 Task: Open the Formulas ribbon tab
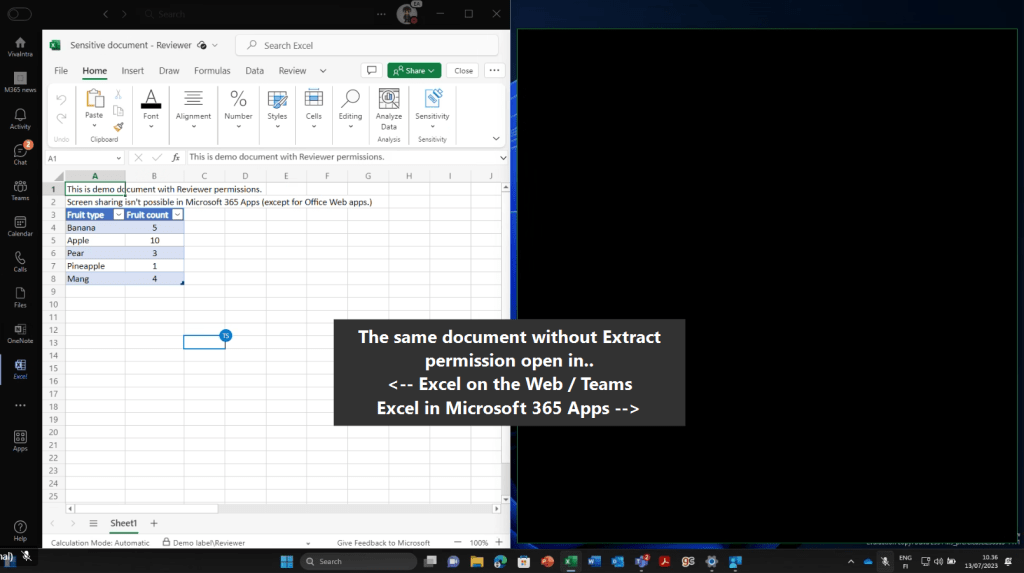point(212,71)
